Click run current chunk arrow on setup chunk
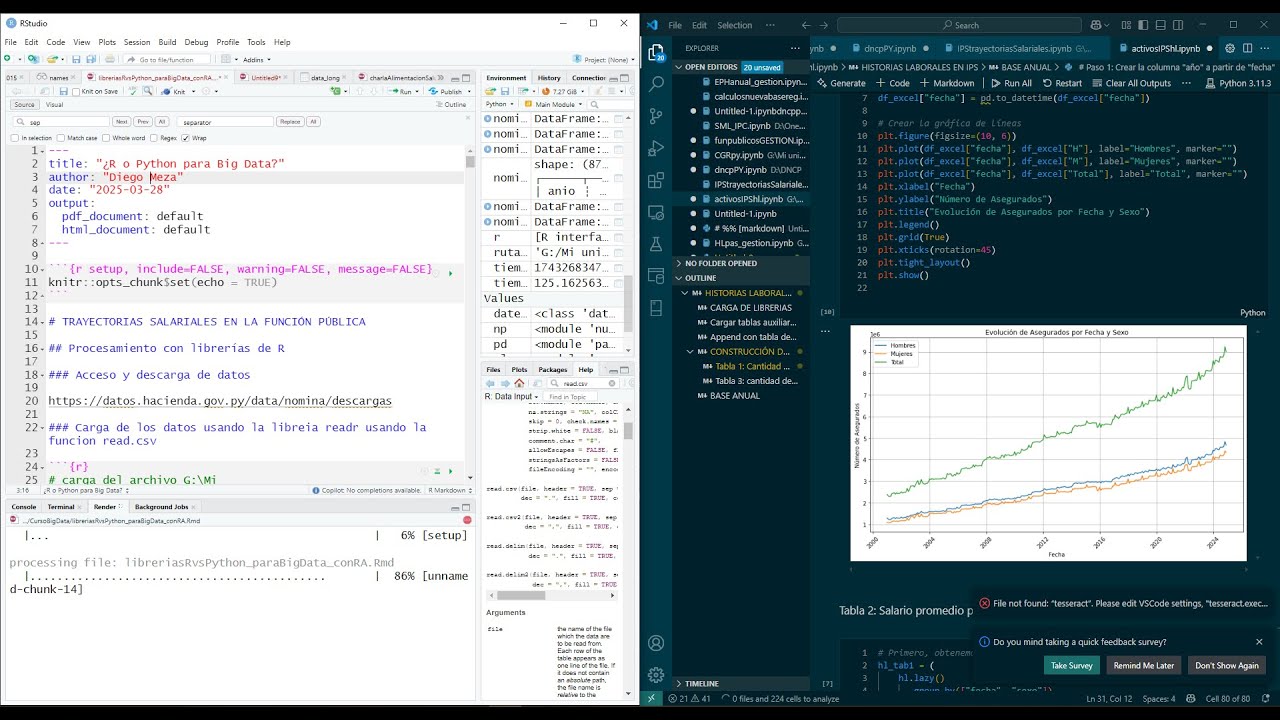Viewport: 1280px width, 720px height. point(450,272)
